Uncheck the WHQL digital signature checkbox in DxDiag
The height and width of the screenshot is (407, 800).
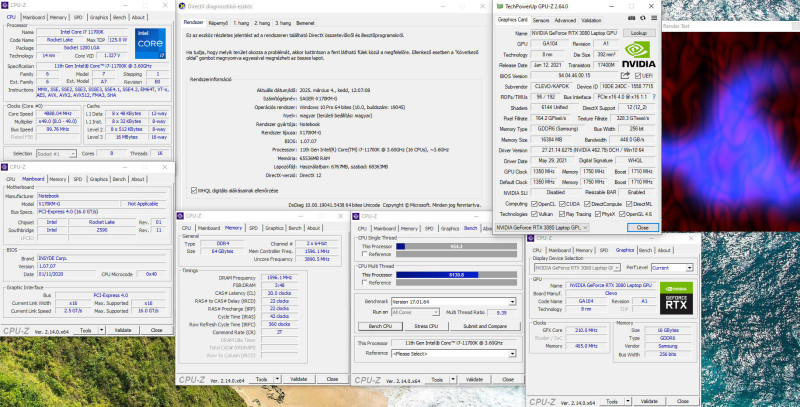click(193, 190)
